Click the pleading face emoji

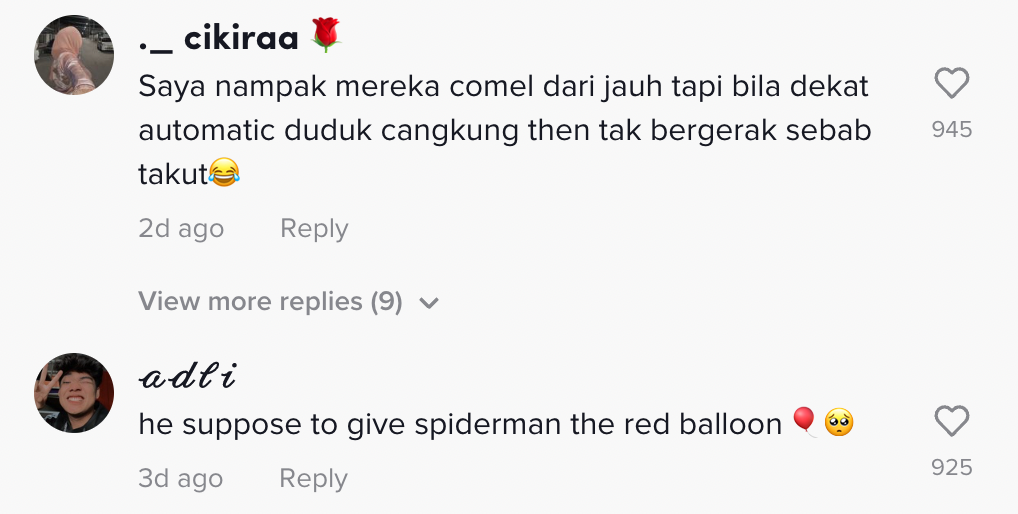[839, 424]
